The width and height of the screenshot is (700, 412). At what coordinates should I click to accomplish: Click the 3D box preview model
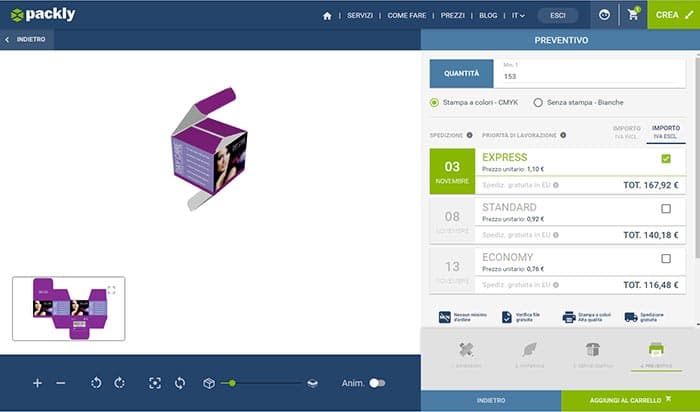[209, 150]
